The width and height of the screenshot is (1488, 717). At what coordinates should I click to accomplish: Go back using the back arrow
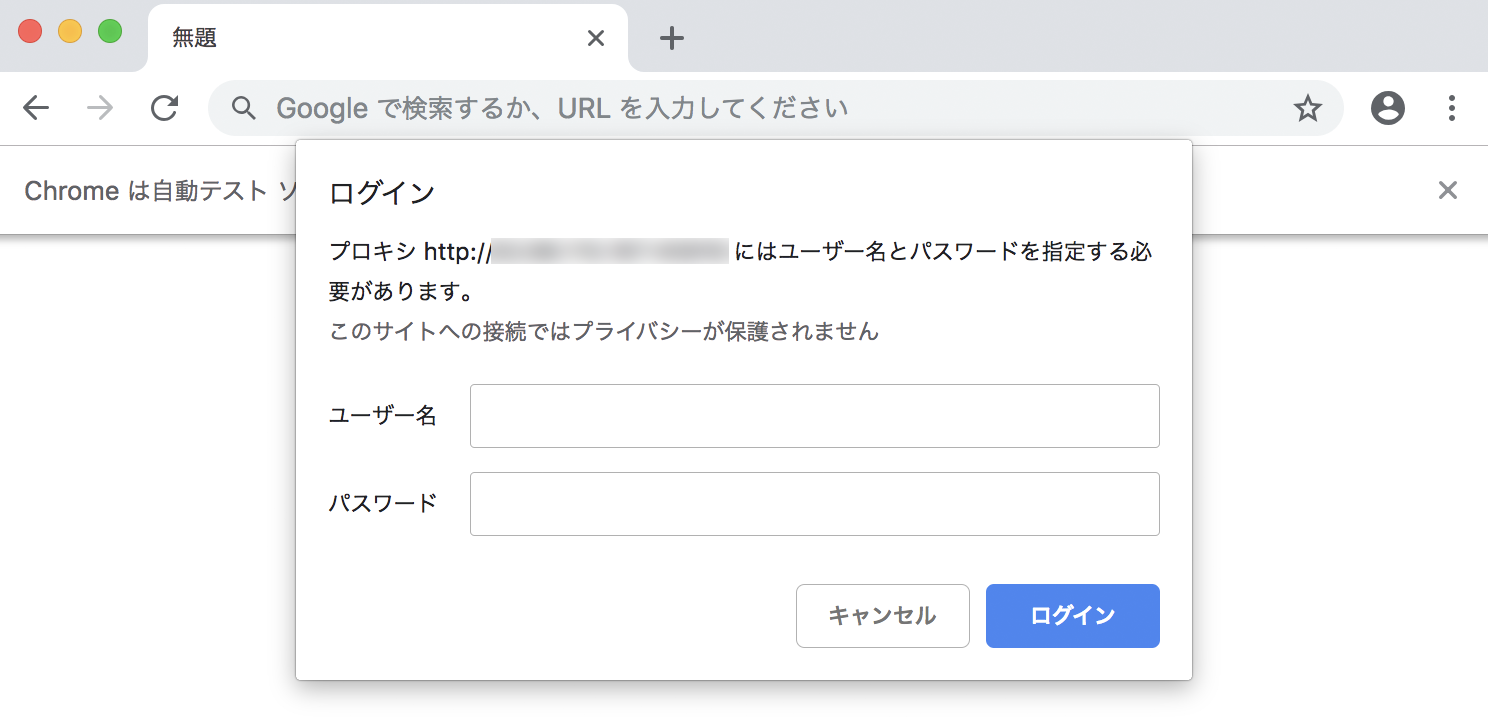point(36,107)
